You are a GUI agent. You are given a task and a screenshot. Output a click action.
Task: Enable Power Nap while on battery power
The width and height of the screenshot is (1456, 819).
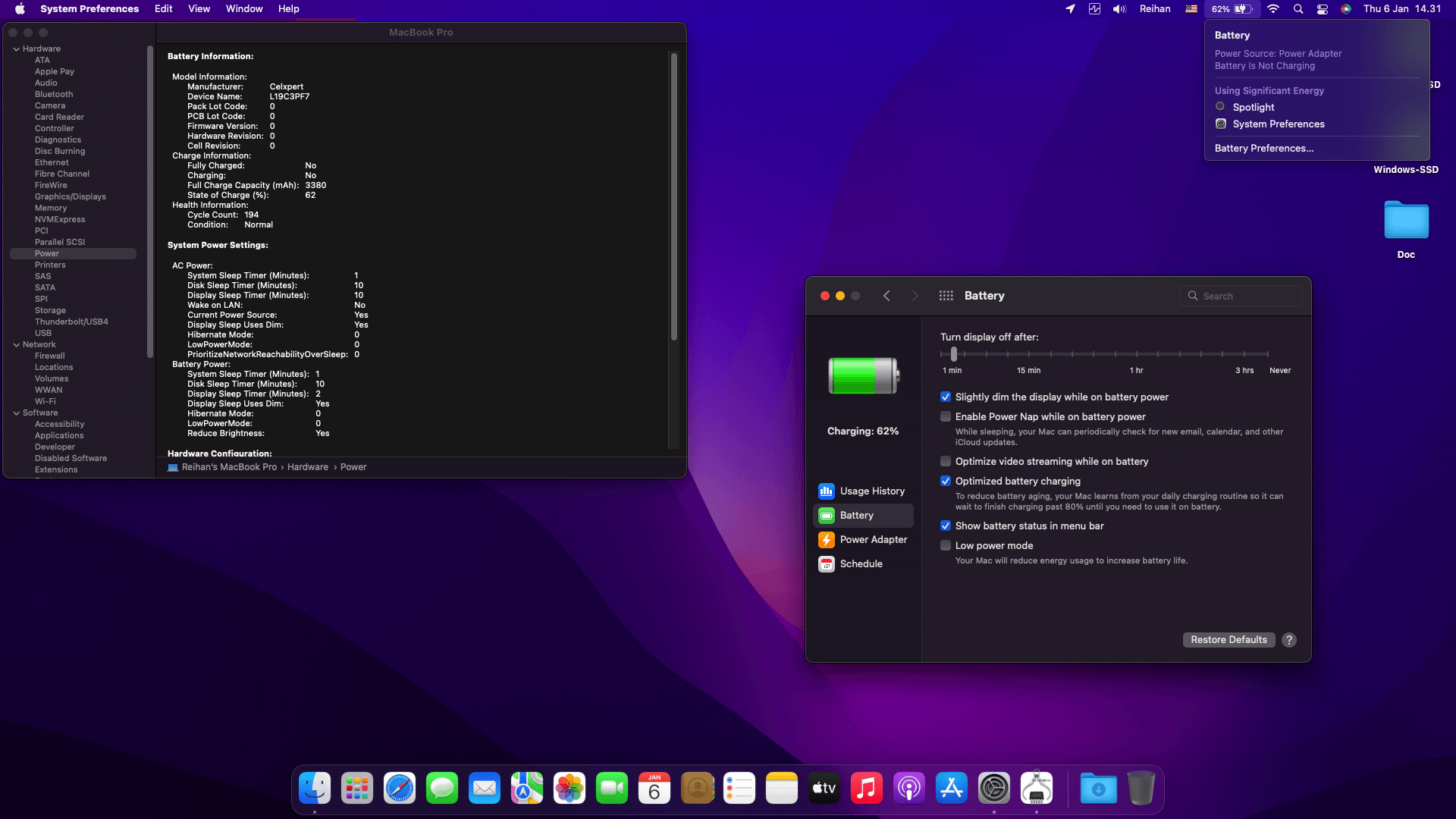(x=946, y=417)
